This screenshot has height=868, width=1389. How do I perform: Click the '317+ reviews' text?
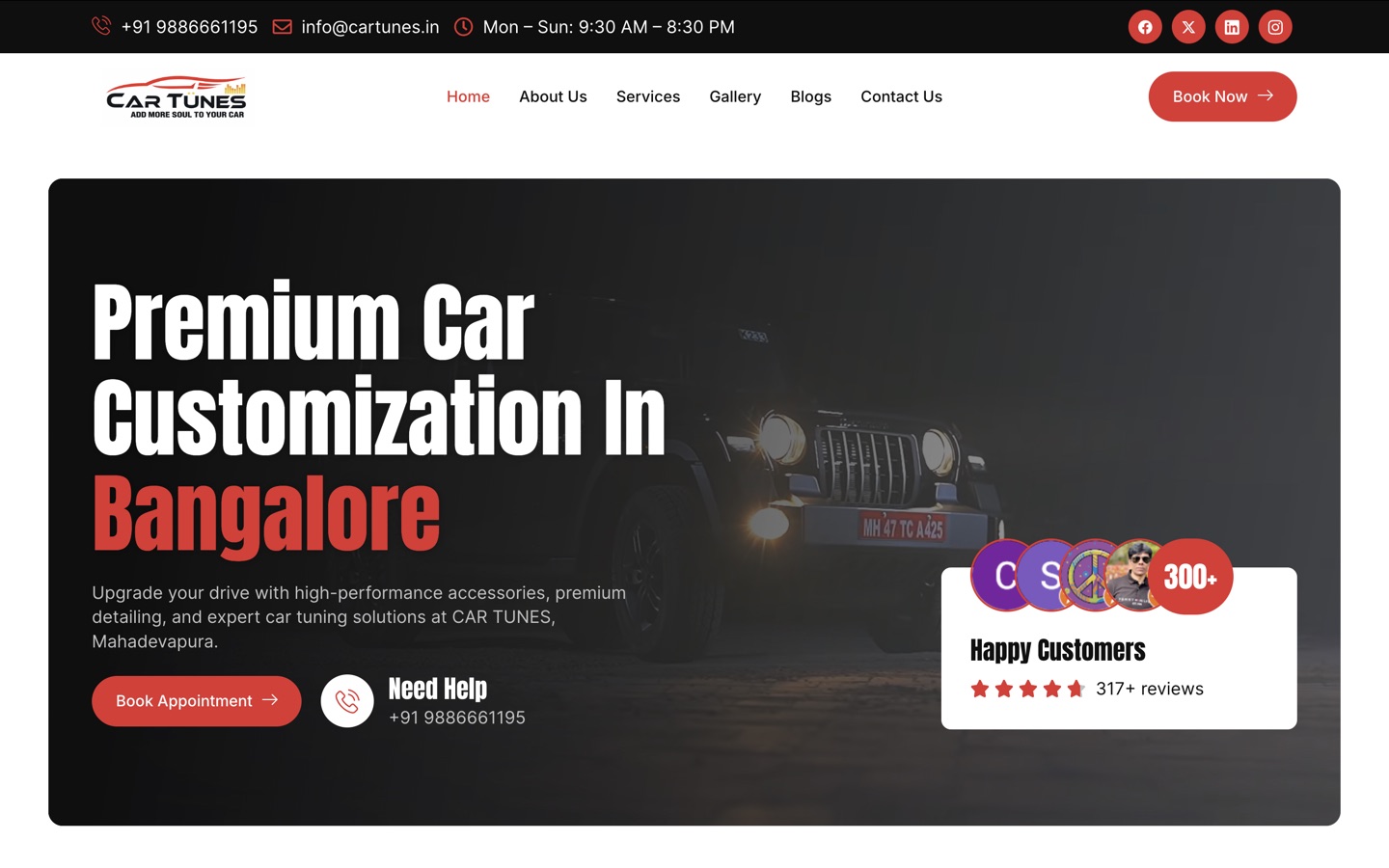(1150, 689)
